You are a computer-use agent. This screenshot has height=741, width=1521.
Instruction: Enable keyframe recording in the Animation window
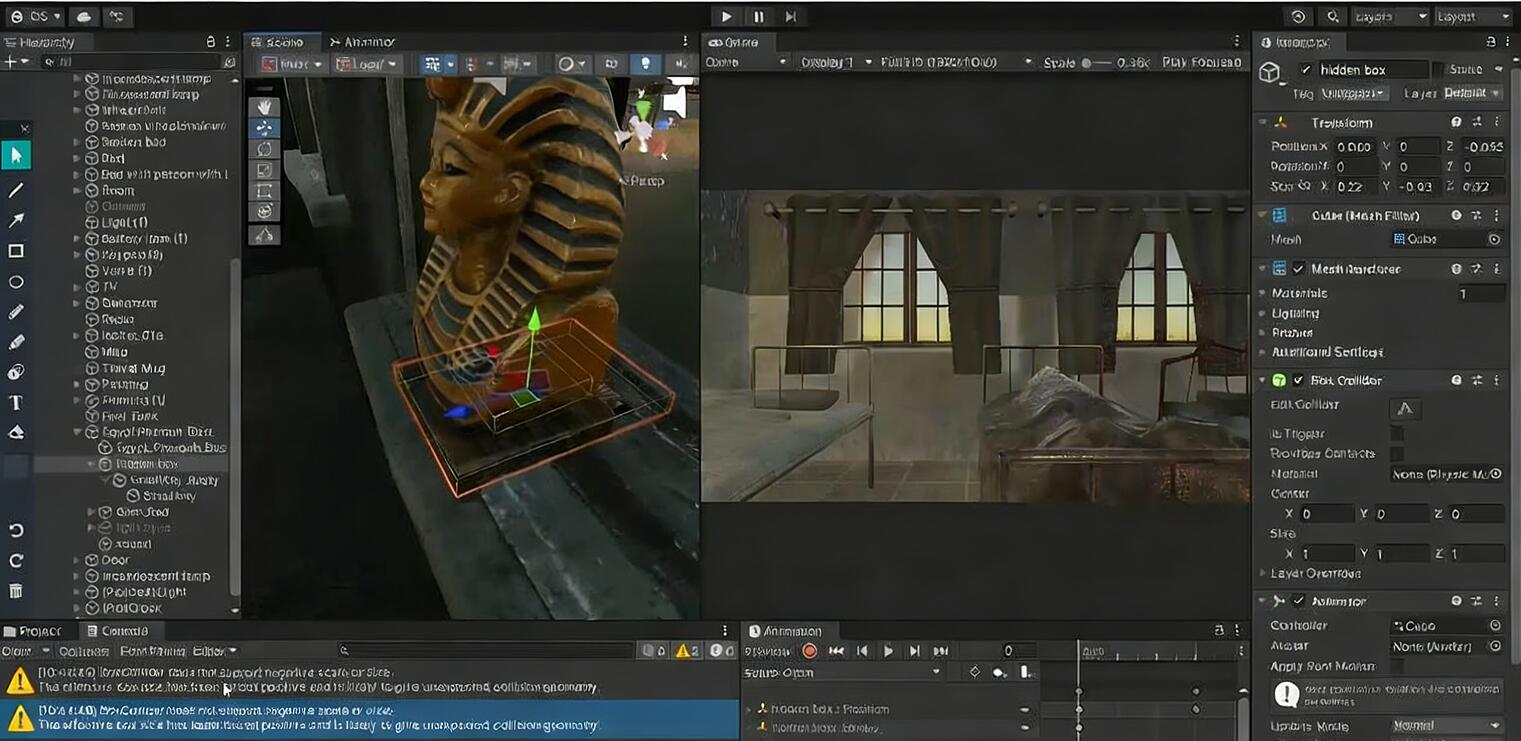810,650
